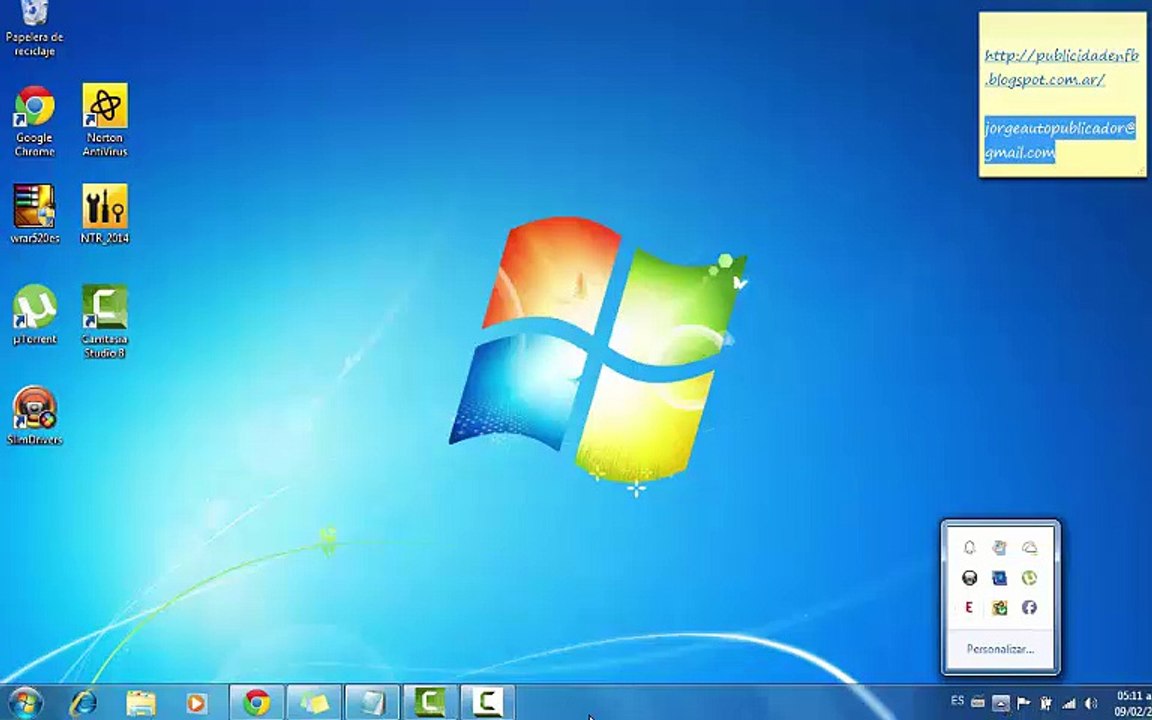The width and height of the screenshot is (1152, 720).
Task: Select the NTR_2014 desktop icon
Action: 105,214
